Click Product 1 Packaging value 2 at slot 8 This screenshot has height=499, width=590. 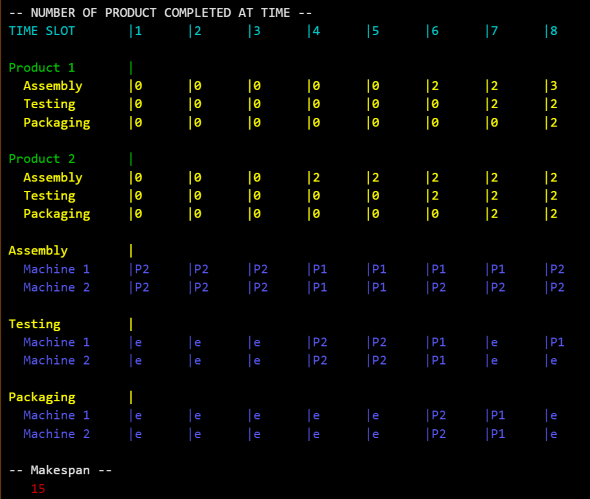[554, 123]
